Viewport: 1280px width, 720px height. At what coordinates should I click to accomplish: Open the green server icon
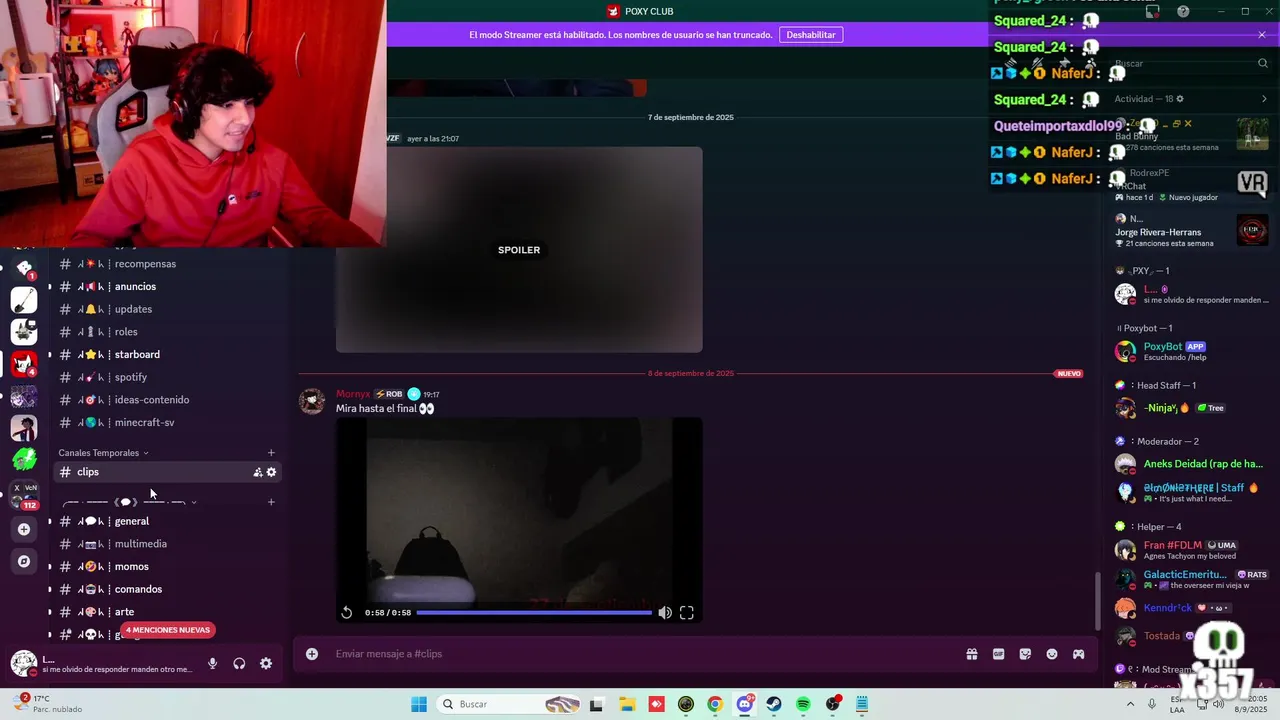24,460
